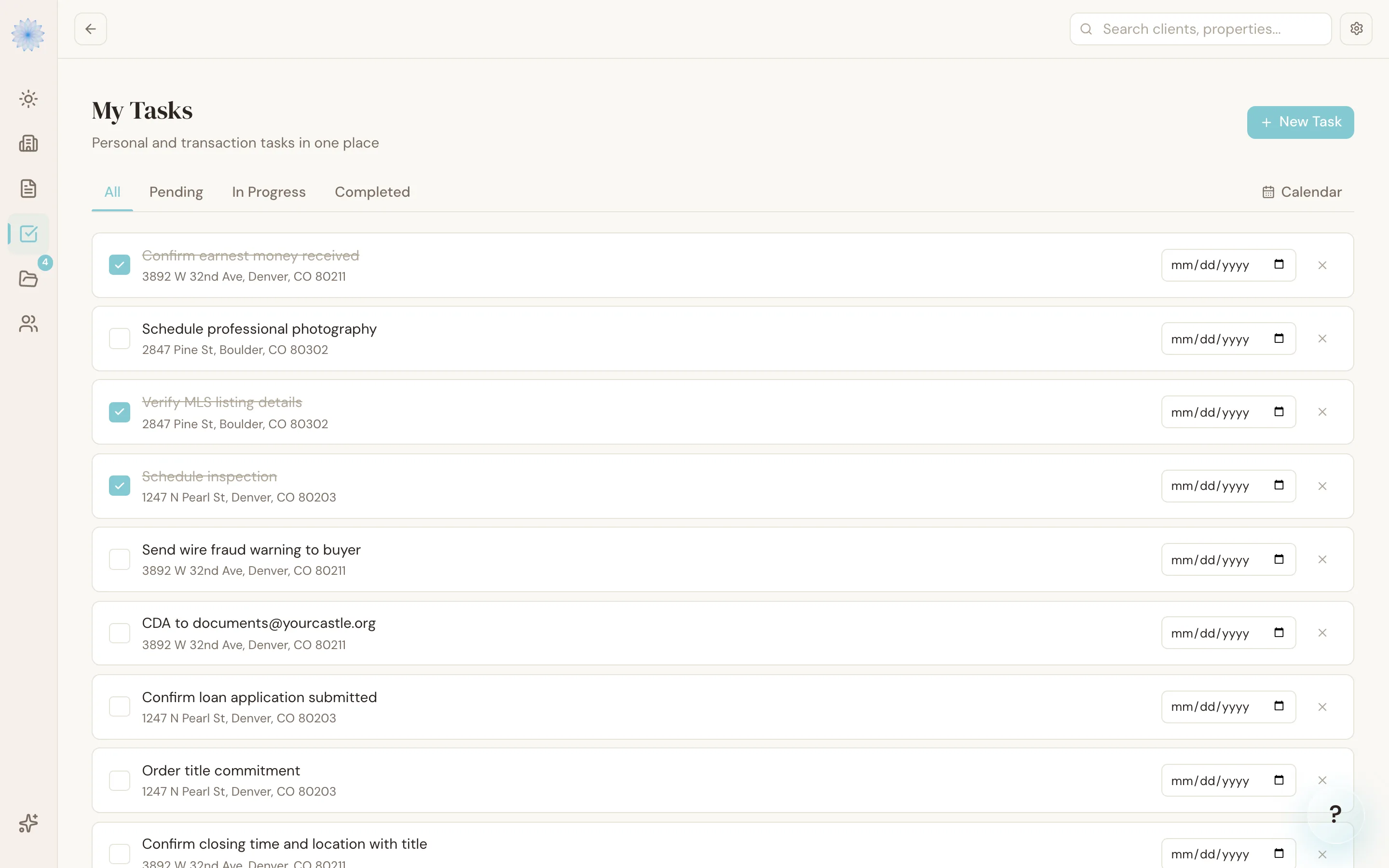Remove the Verify MLS listing details task
The image size is (1389, 868).
click(1322, 412)
